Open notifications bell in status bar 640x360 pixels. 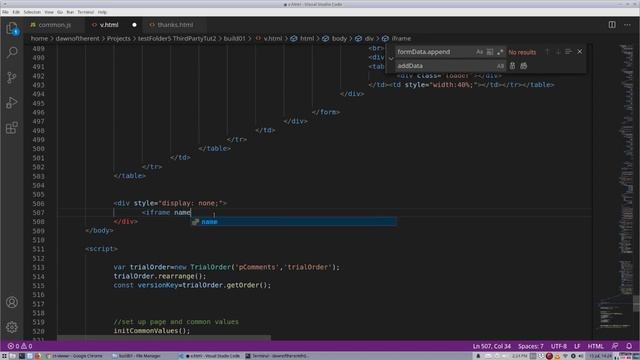pyautogui.click(x=629, y=346)
